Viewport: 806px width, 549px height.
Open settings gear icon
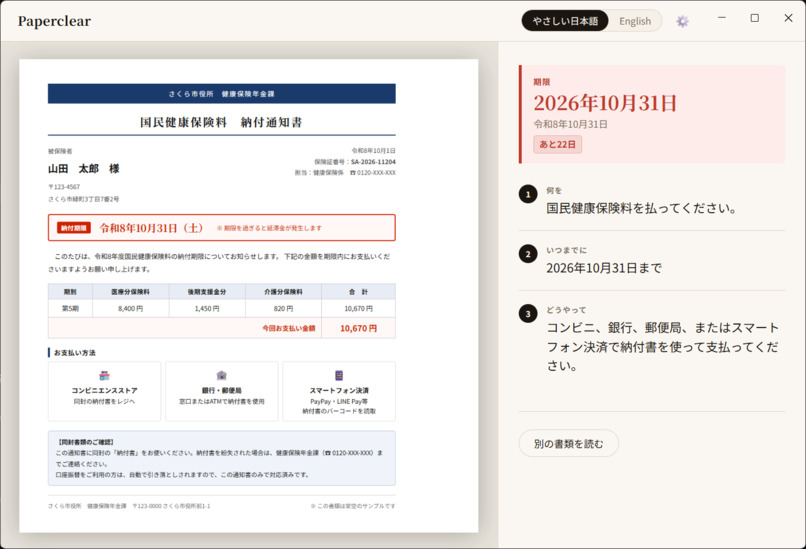(682, 21)
